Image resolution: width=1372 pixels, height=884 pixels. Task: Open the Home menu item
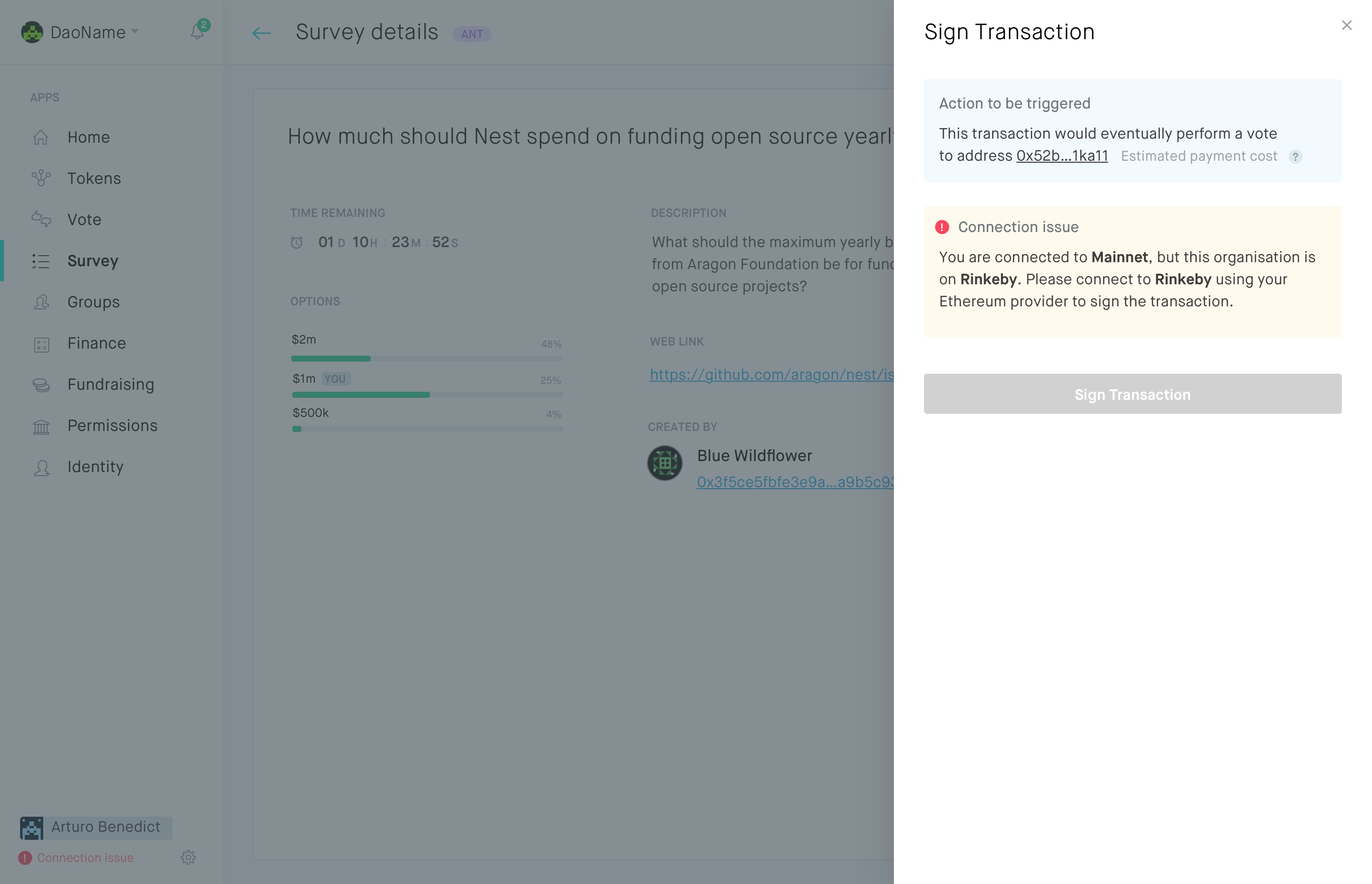(x=88, y=137)
